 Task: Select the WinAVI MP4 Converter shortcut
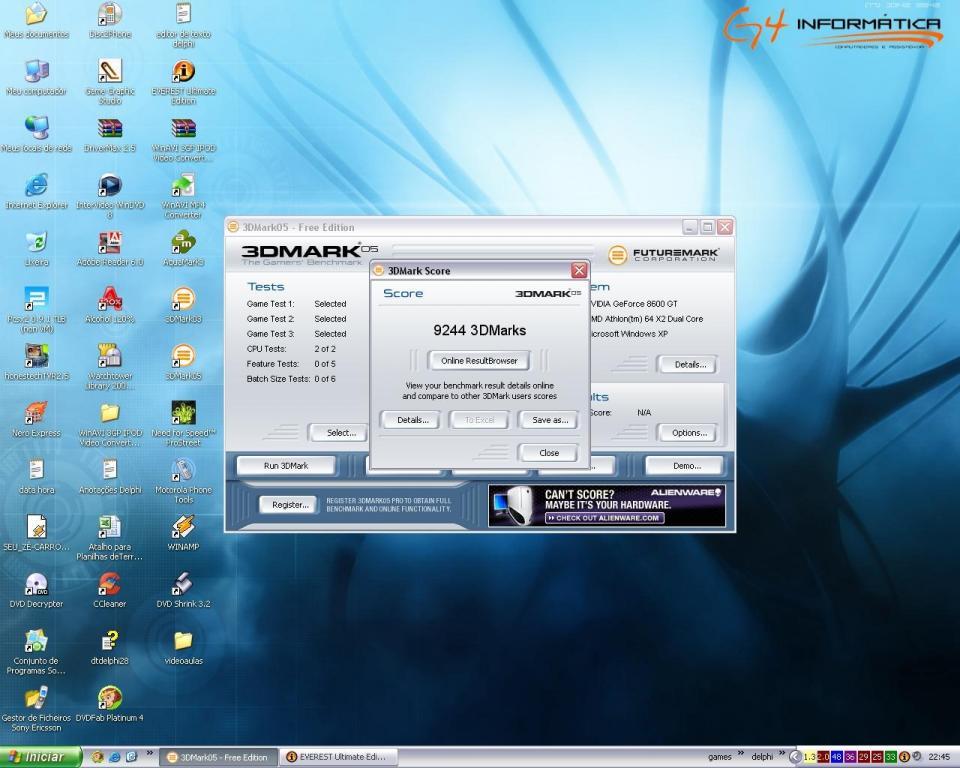click(183, 196)
